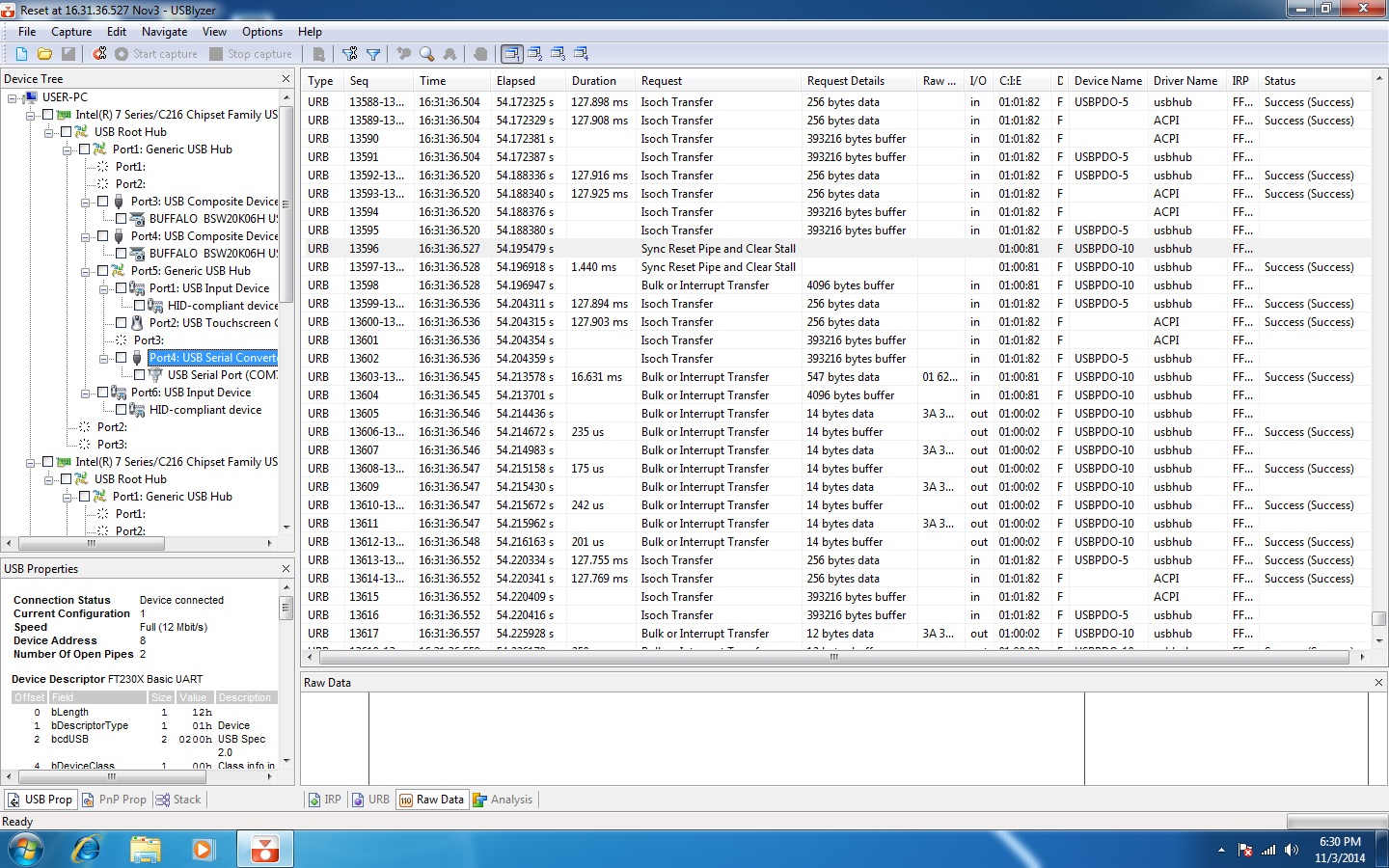The height and width of the screenshot is (868, 1389).
Task: Check the Port5 Generic USB Hub checkbox
Action: (102, 271)
